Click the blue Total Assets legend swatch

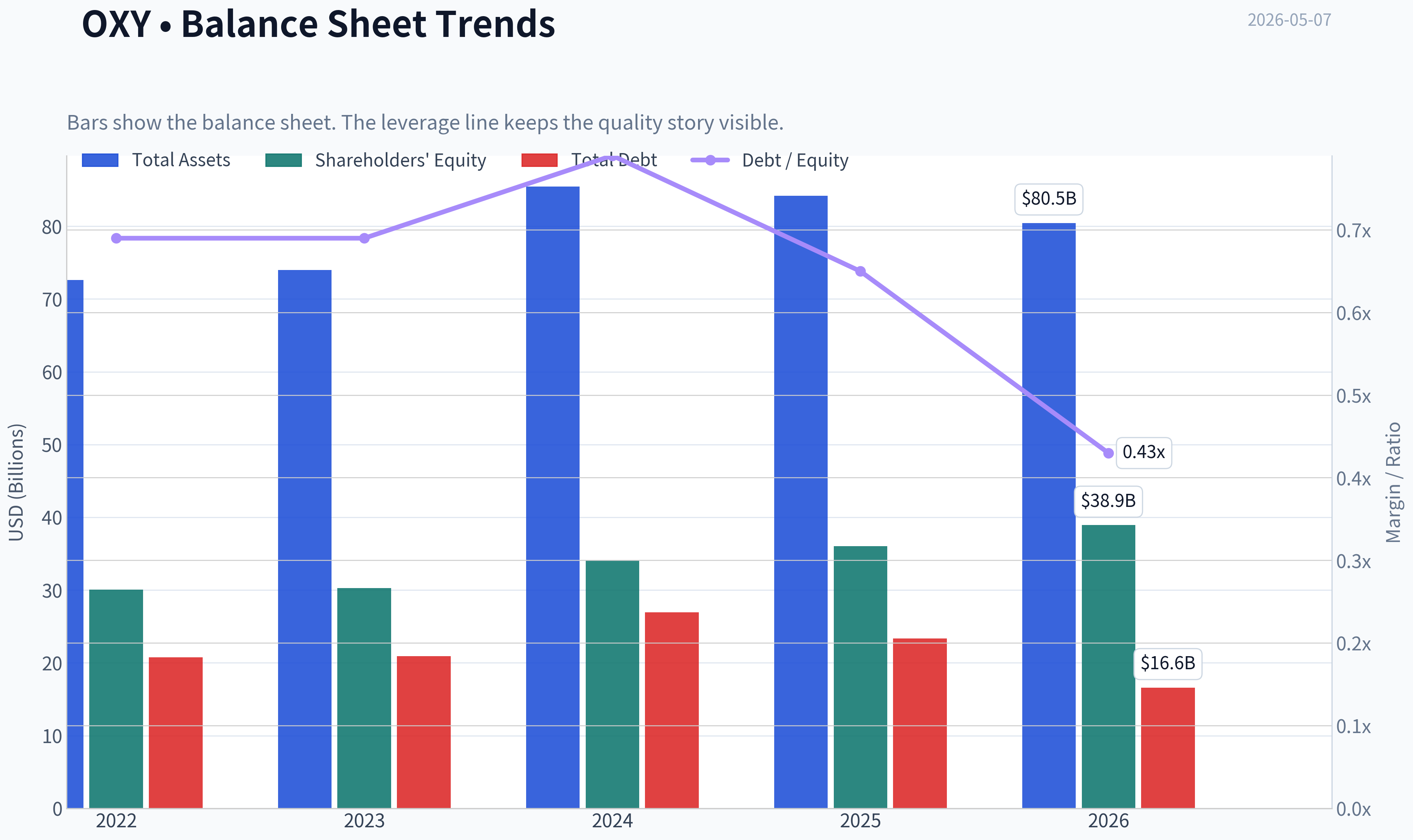(100, 160)
